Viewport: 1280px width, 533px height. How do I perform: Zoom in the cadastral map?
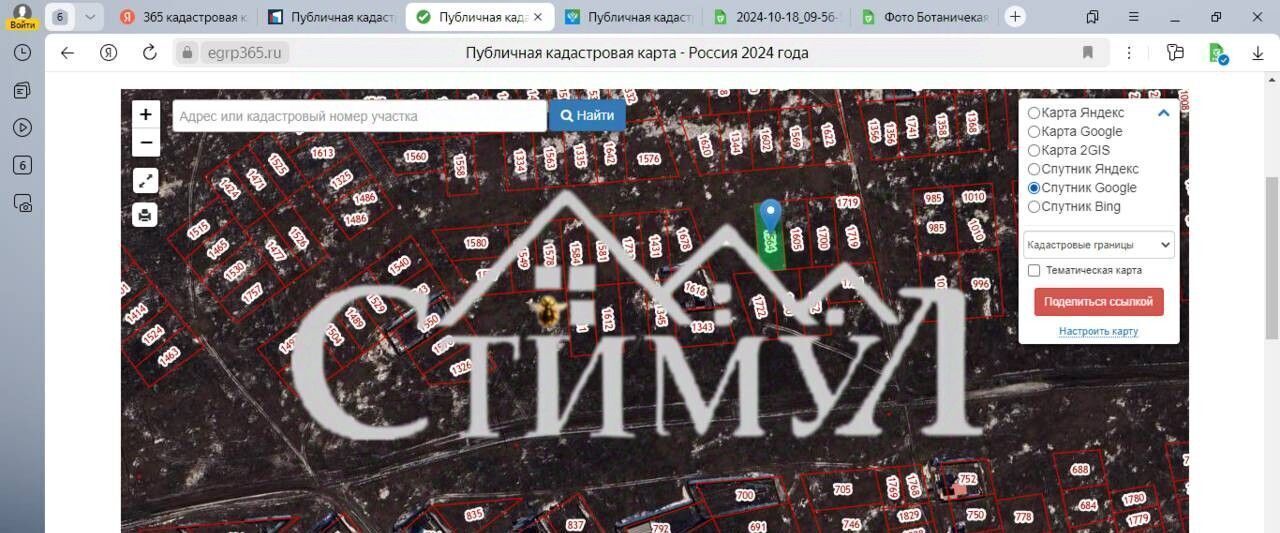point(145,114)
